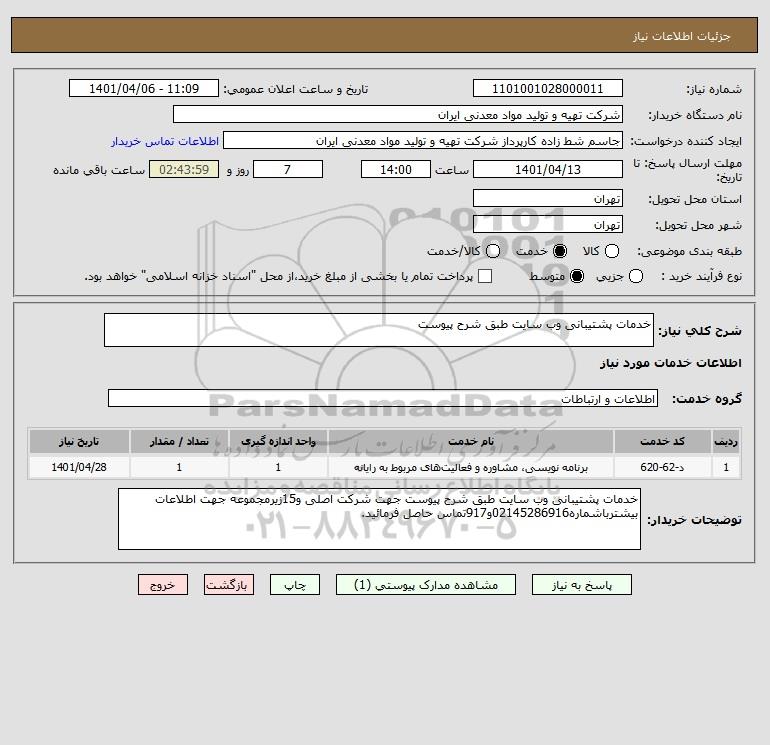Click the شرح کلی نیاز text area
770x745 pixels.
tap(379, 330)
